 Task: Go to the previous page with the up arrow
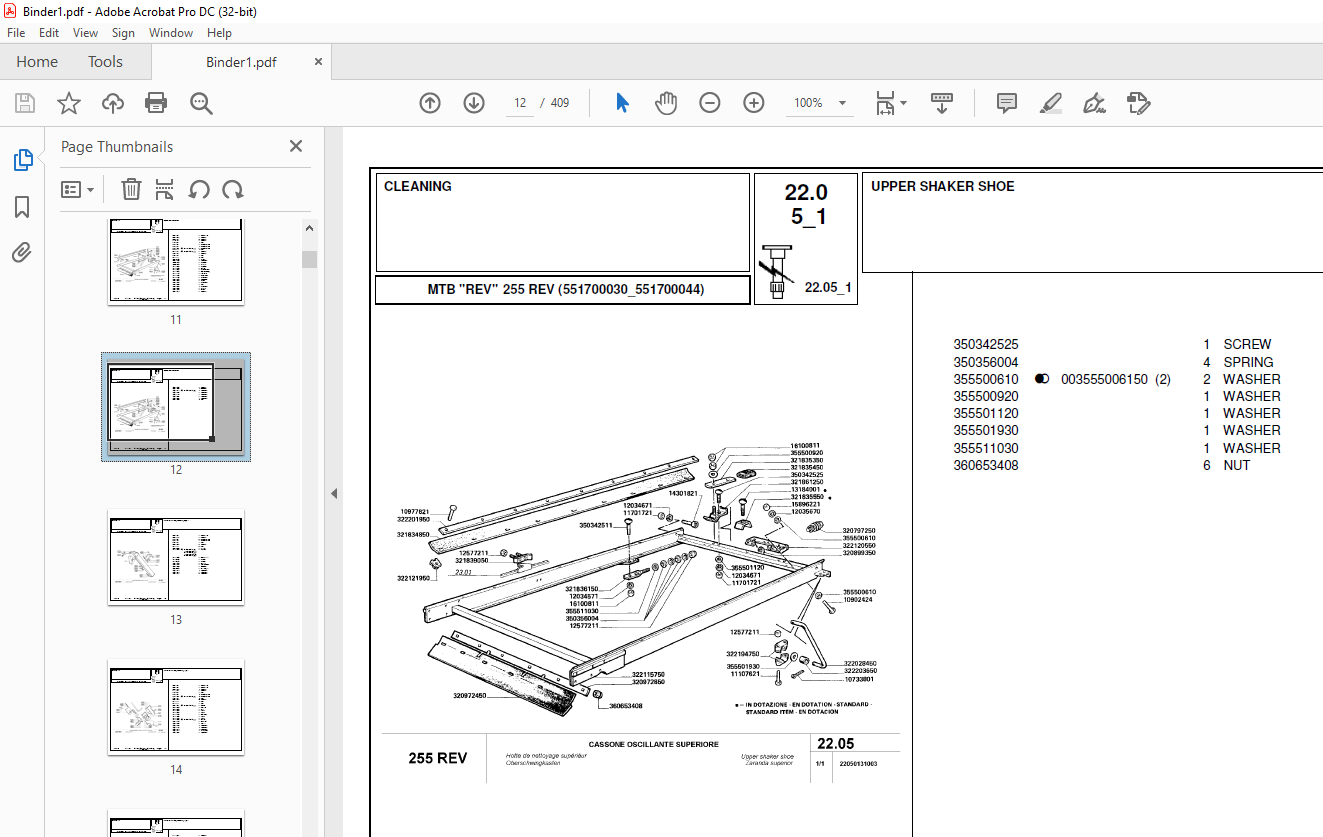click(430, 103)
